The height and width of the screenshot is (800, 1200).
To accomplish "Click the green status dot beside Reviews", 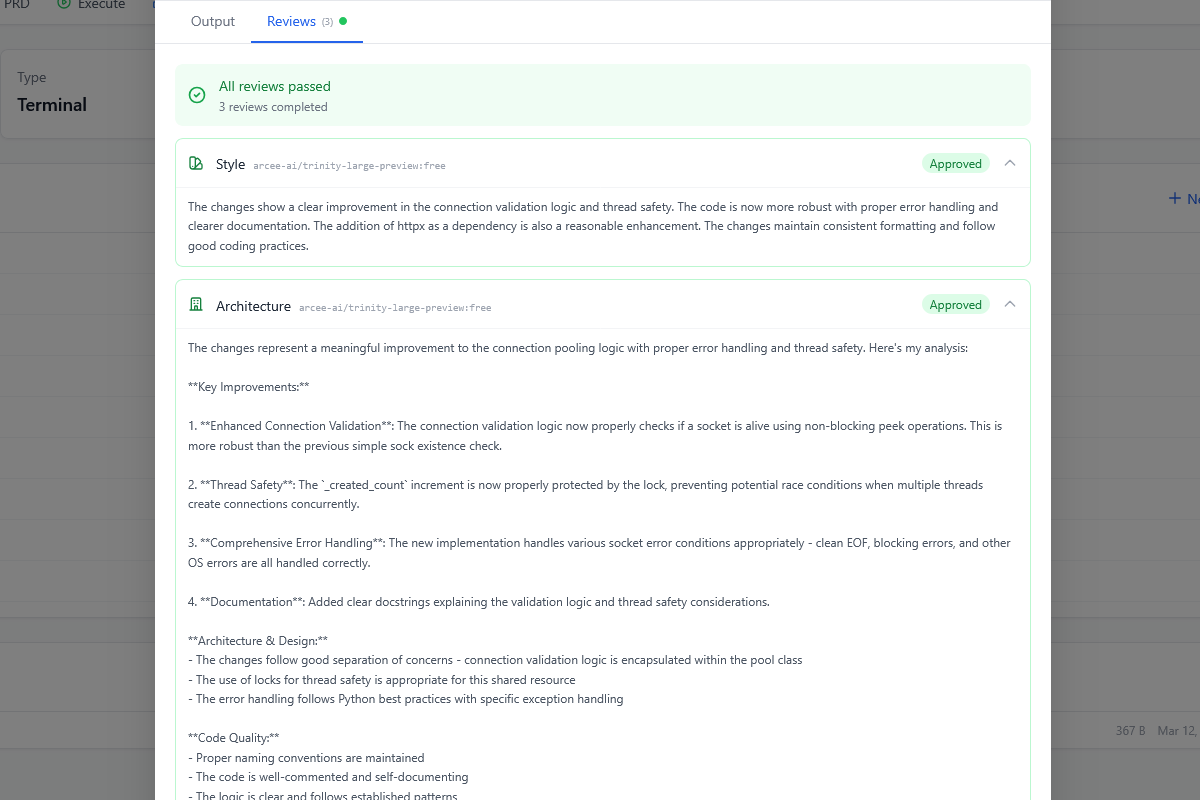I will (343, 21).
